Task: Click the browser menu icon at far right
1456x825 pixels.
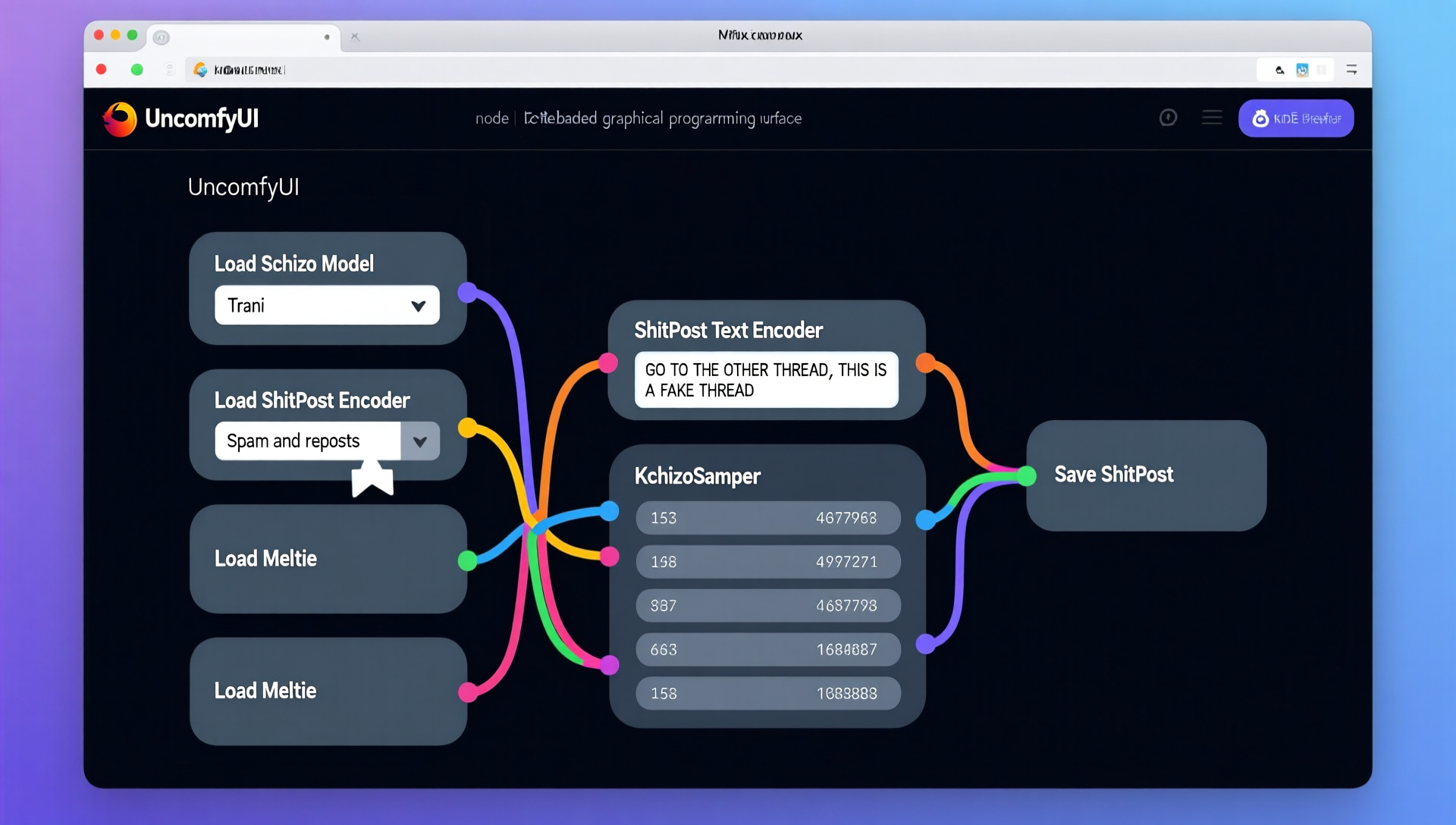Action: (1351, 70)
